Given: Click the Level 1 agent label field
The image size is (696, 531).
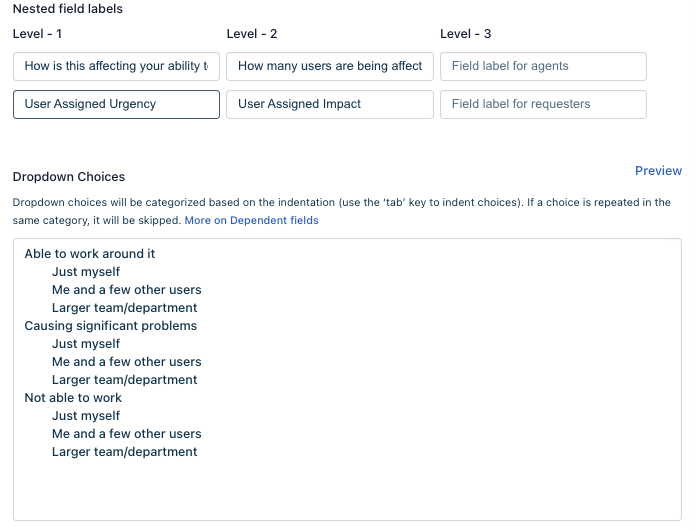Looking at the screenshot, I should click(116, 67).
